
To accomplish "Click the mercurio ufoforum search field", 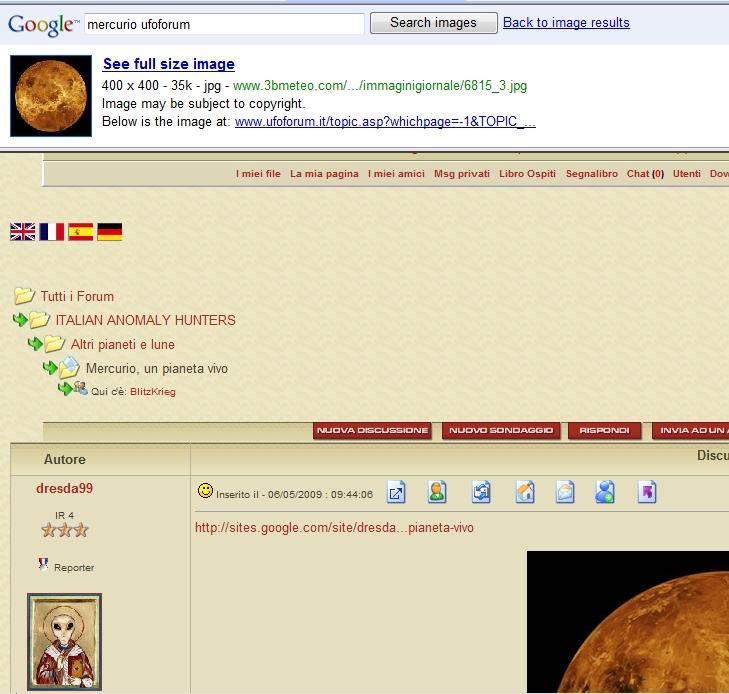I will [x=224, y=24].
